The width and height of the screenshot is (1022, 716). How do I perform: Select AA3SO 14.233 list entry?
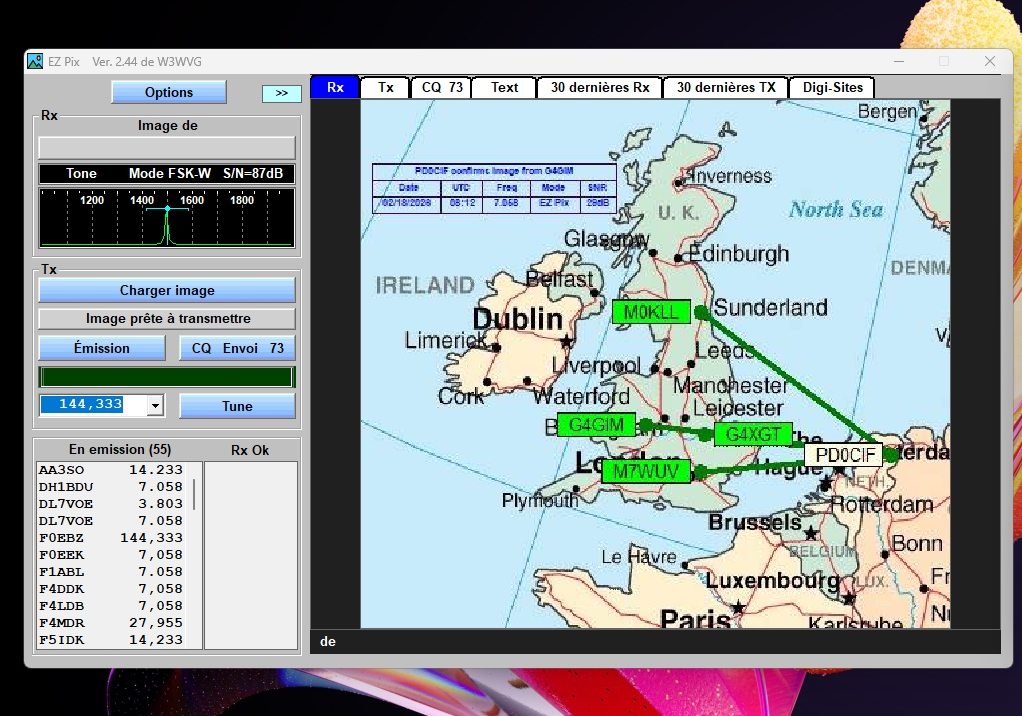pos(110,469)
